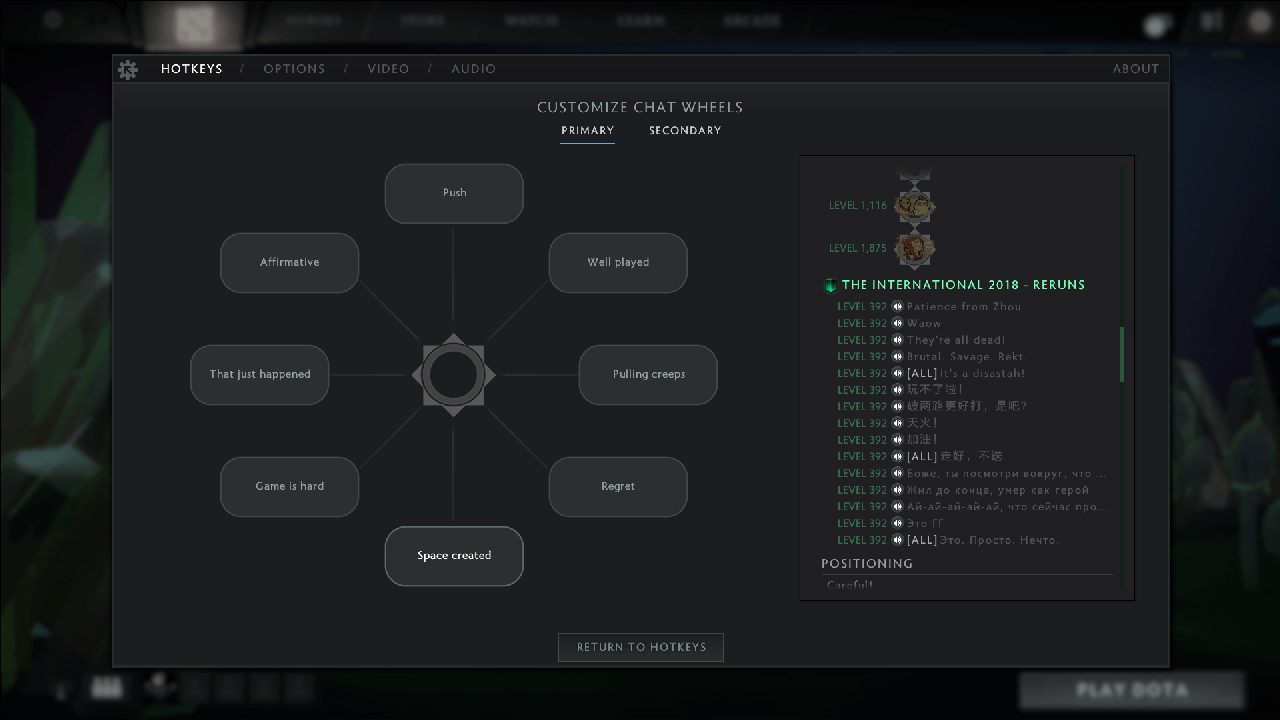Click the speaker icon next to 天火!
The image size is (1280, 720).
[897, 423]
